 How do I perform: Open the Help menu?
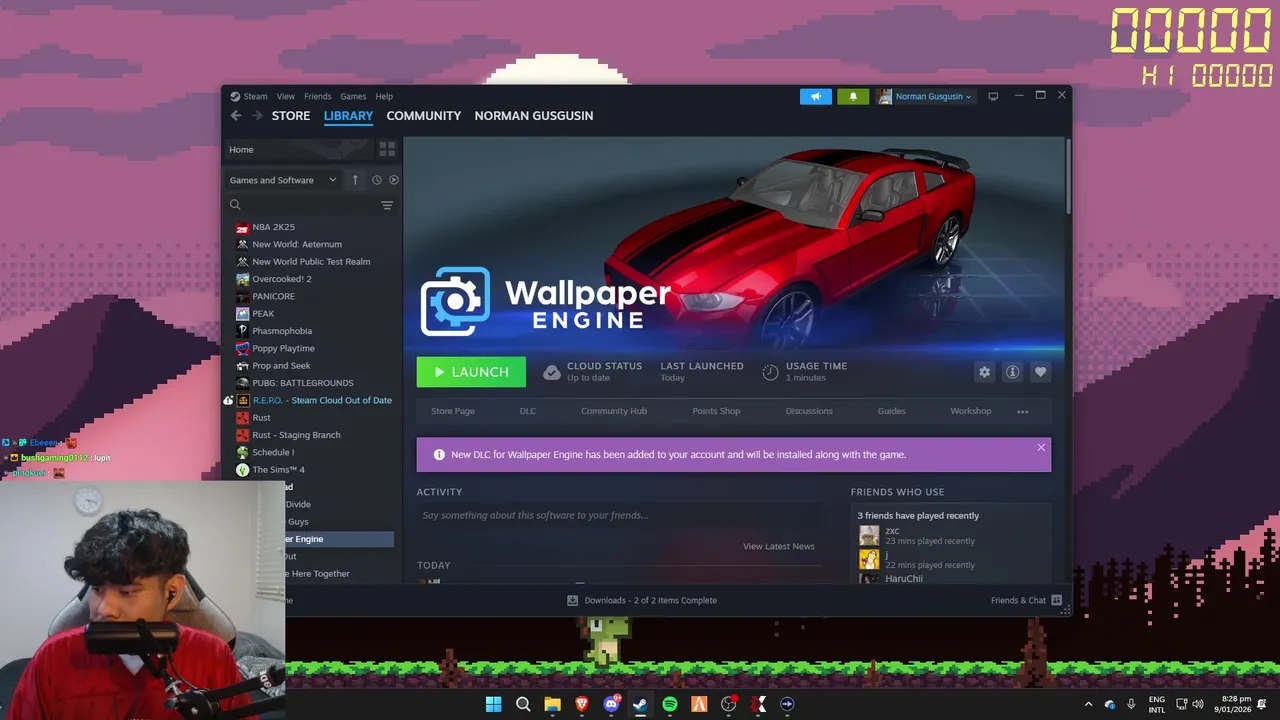click(x=384, y=96)
